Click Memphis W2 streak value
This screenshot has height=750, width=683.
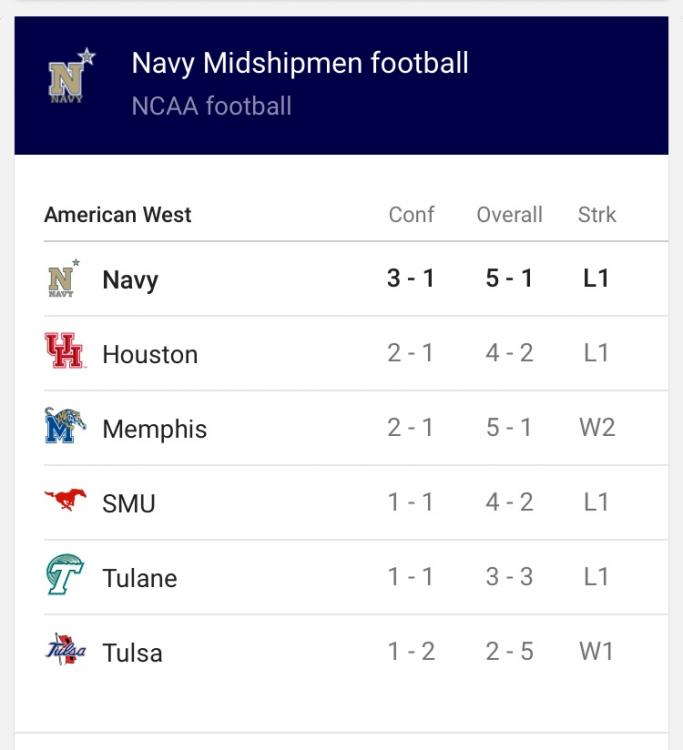click(x=596, y=428)
